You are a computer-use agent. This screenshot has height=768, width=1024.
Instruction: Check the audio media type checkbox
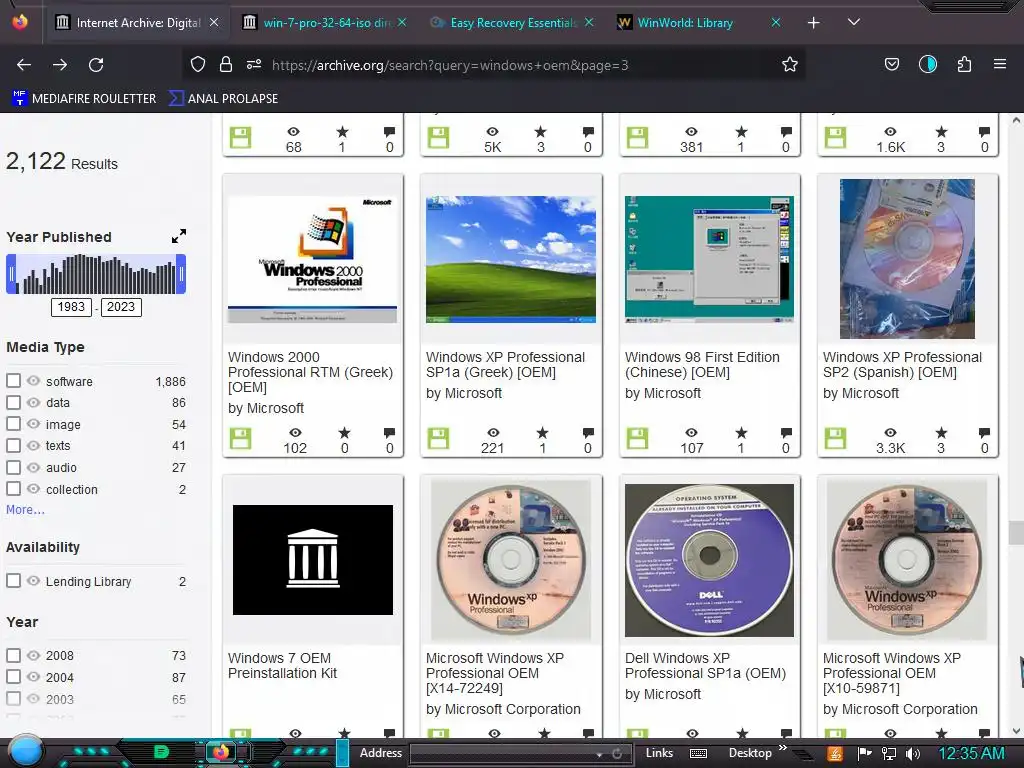pyautogui.click(x=14, y=467)
